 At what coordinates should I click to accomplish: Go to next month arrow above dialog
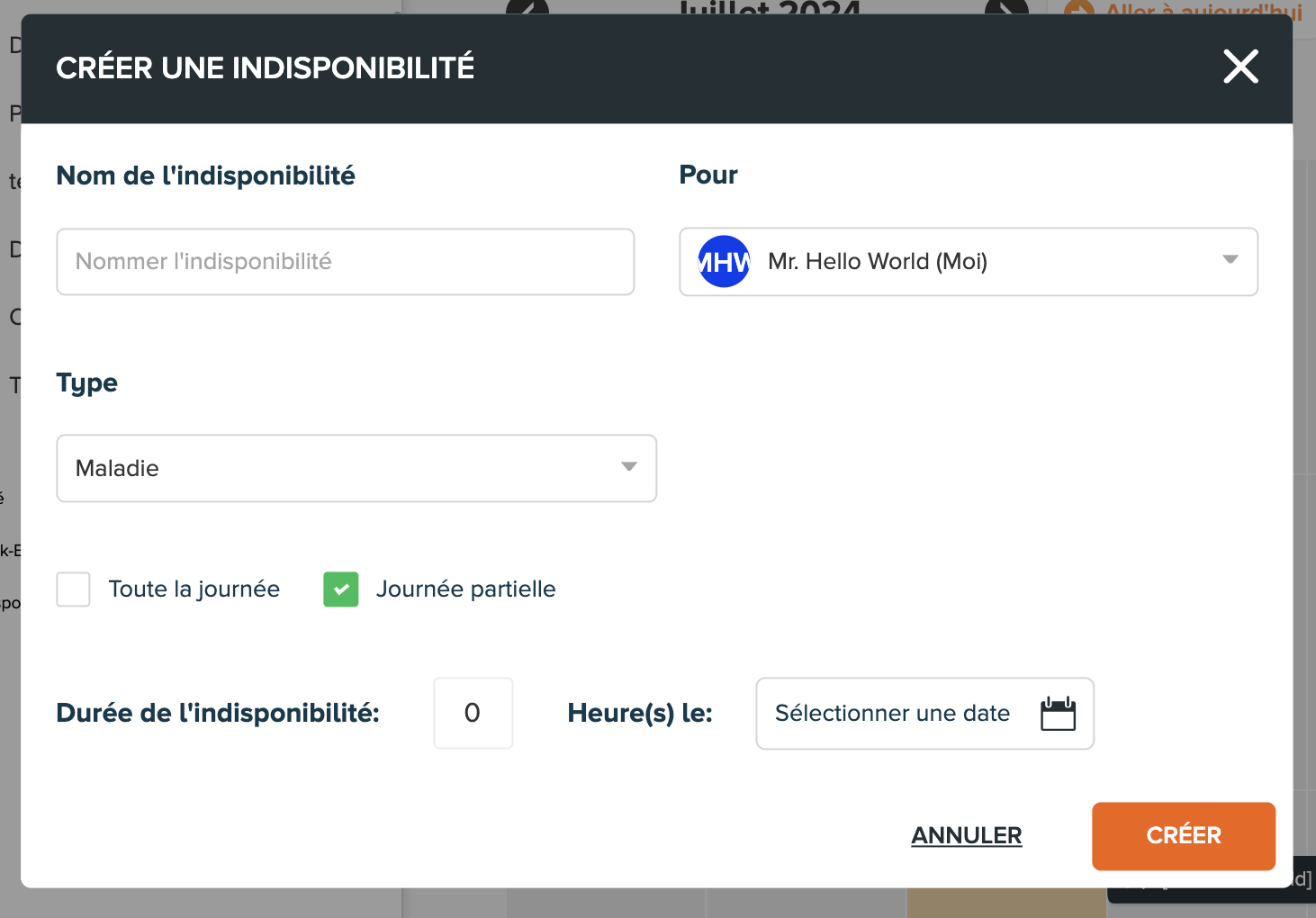[1006, 7]
